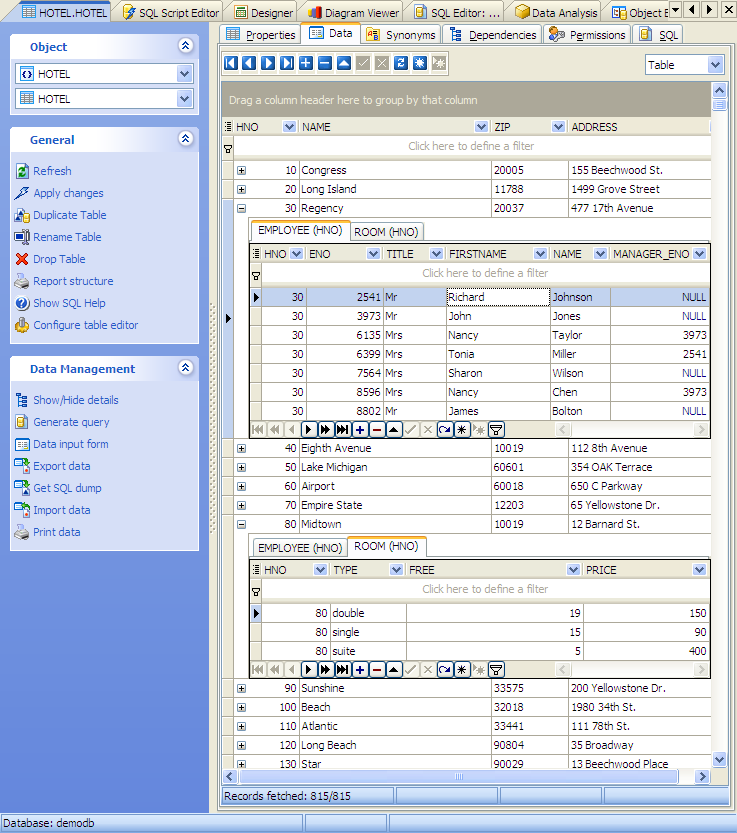The image size is (737, 833).
Task: Go to previous record in main HOTEL toolbar
Action: 249,63
